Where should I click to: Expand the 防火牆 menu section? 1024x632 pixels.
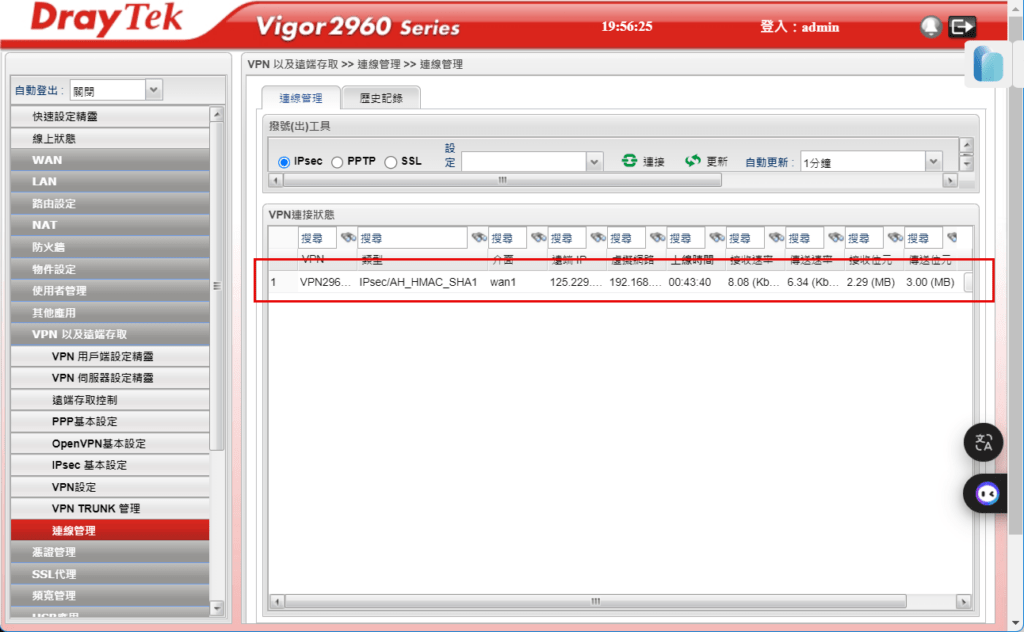tap(110, 247)
